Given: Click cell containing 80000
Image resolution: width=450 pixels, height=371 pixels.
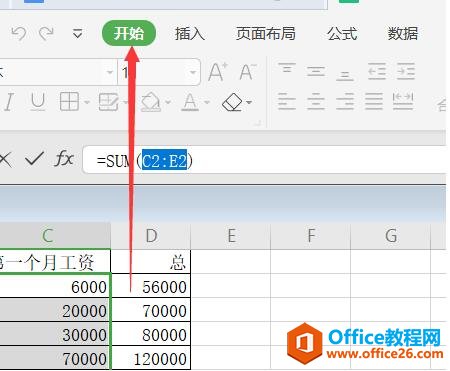Looking at the screenshot, I should point(151,334).
